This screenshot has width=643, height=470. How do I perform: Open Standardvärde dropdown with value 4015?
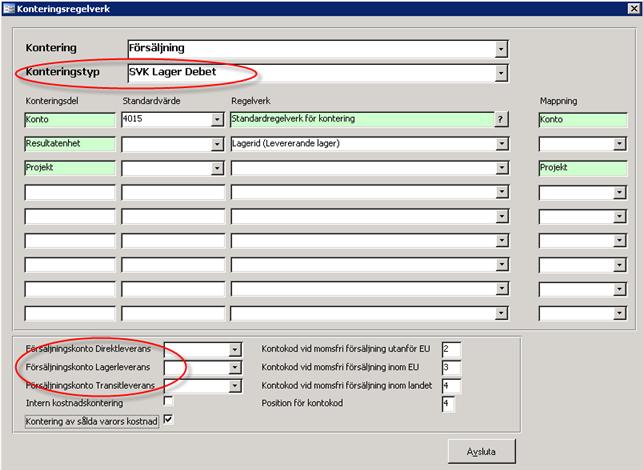(217, 120)
